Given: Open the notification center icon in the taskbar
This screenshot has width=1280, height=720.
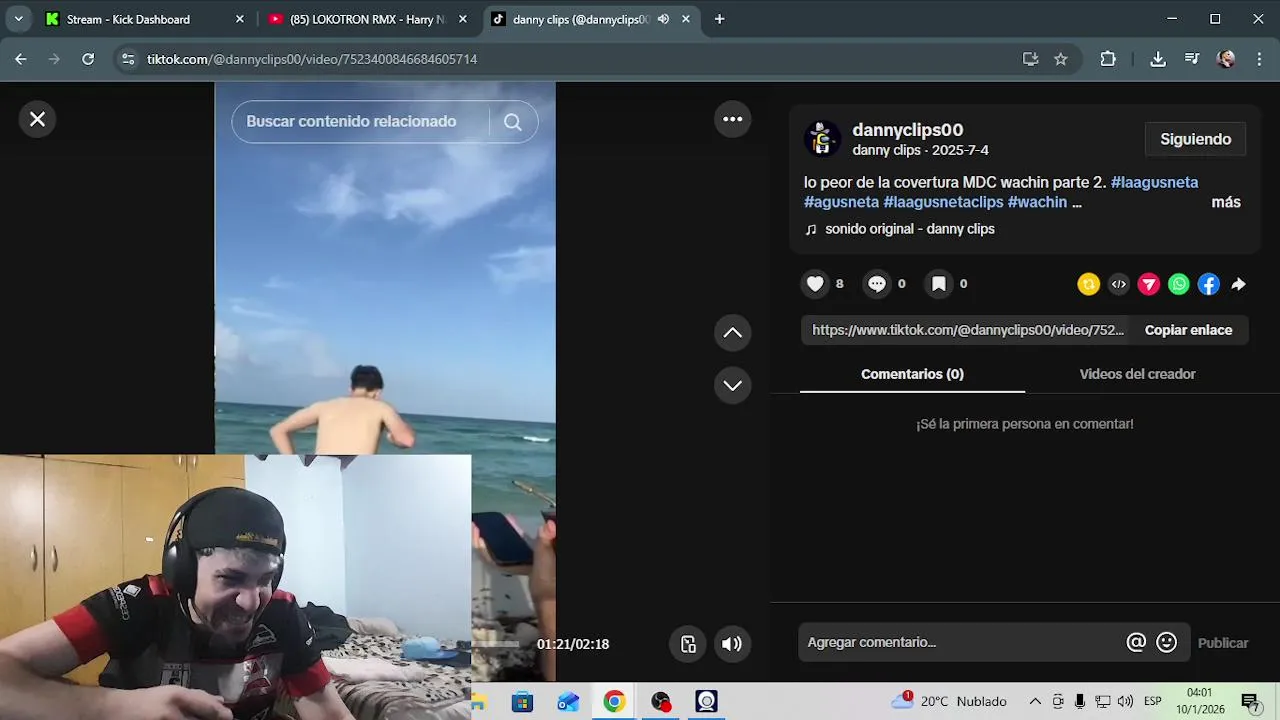Looking at the screenshot, I should click(x=1250, y=702).
